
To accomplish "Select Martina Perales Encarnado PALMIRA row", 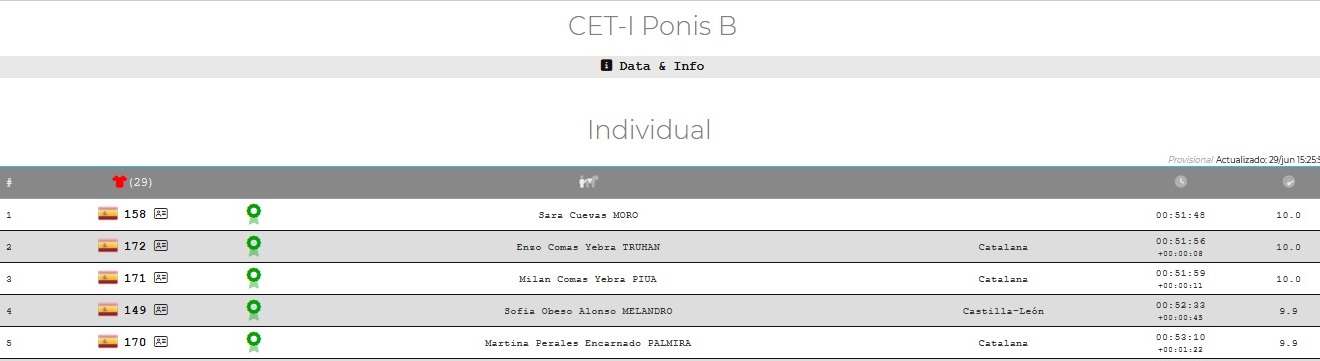I will pyautogui.click(x=660, y=343).
